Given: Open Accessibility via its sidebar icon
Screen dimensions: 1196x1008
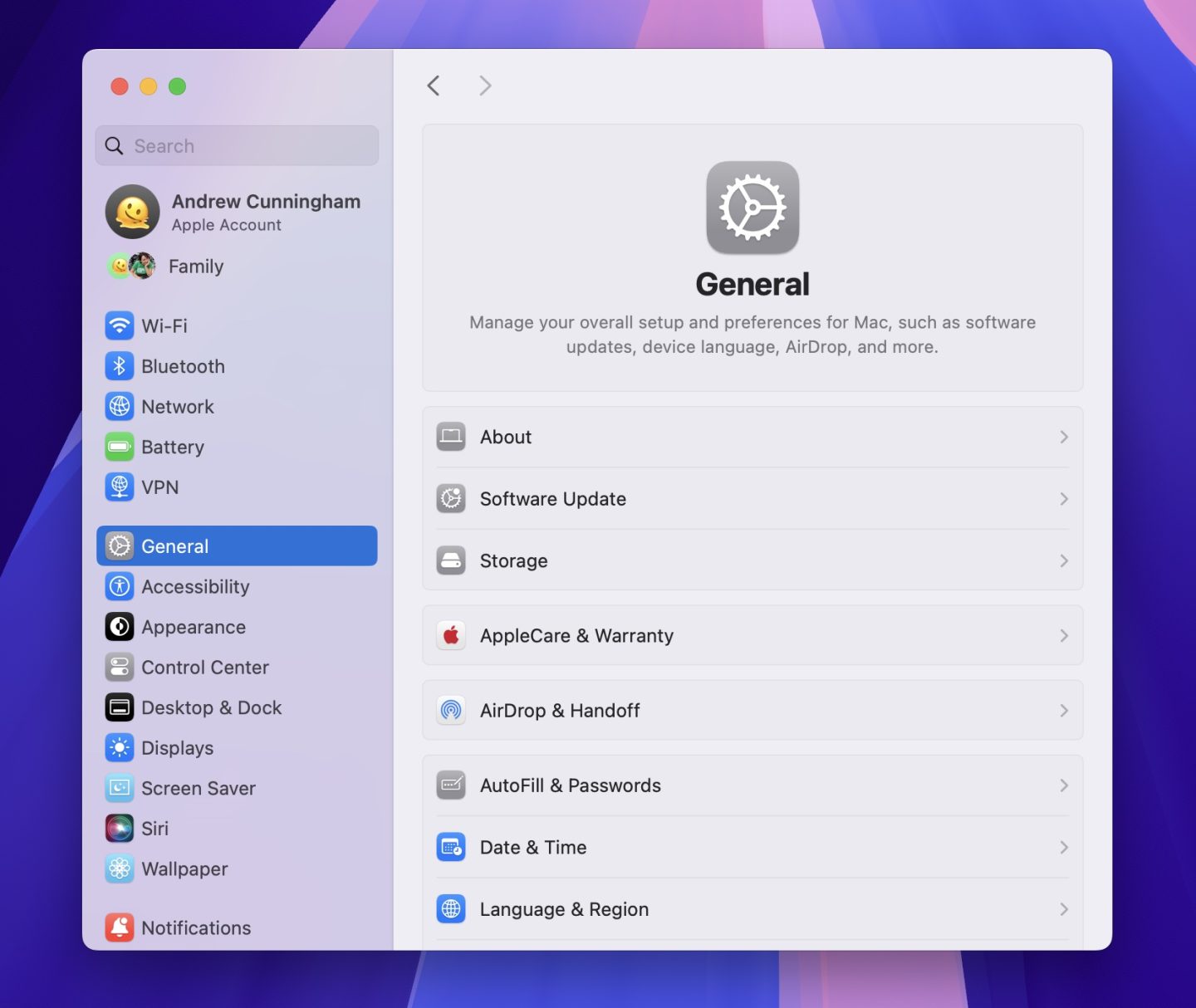Looking at the screenshot, I should pos(120,587).
